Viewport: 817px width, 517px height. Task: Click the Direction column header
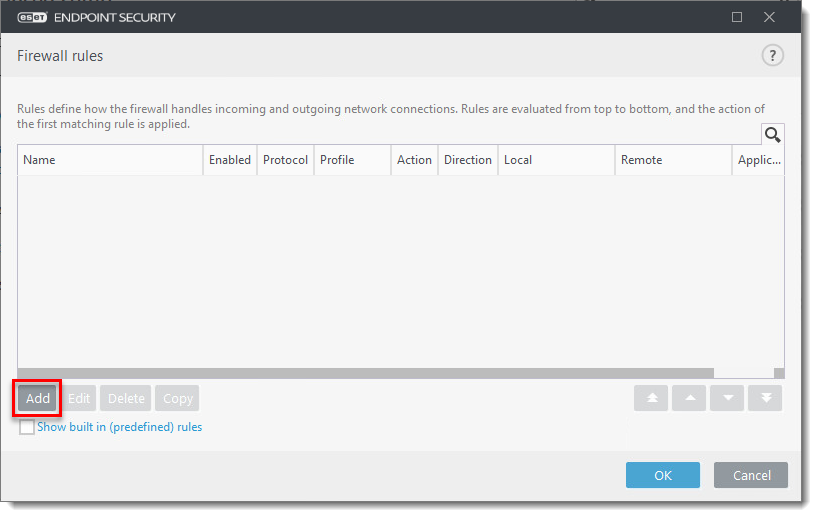pos(467,160)
